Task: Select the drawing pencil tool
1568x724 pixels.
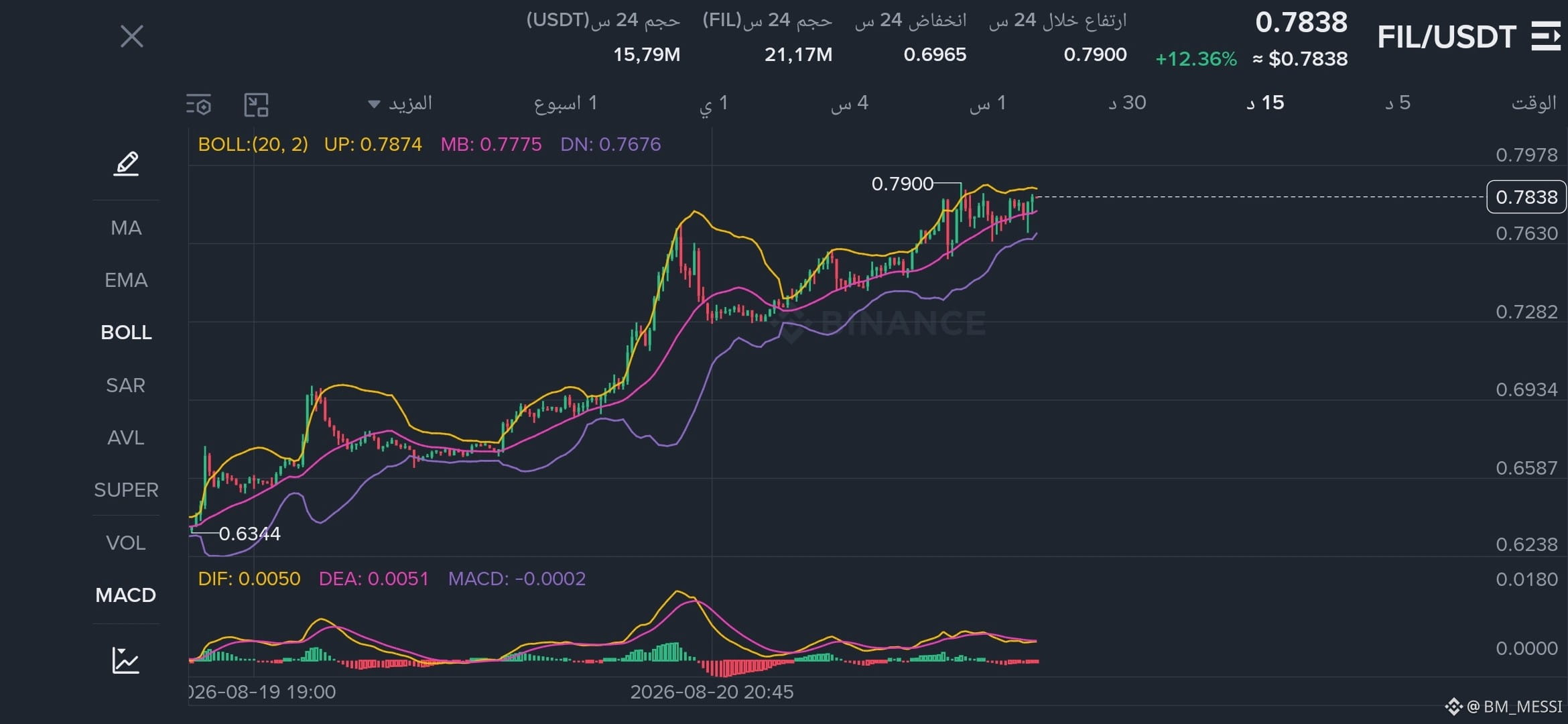Action: [x=126, y=164]
